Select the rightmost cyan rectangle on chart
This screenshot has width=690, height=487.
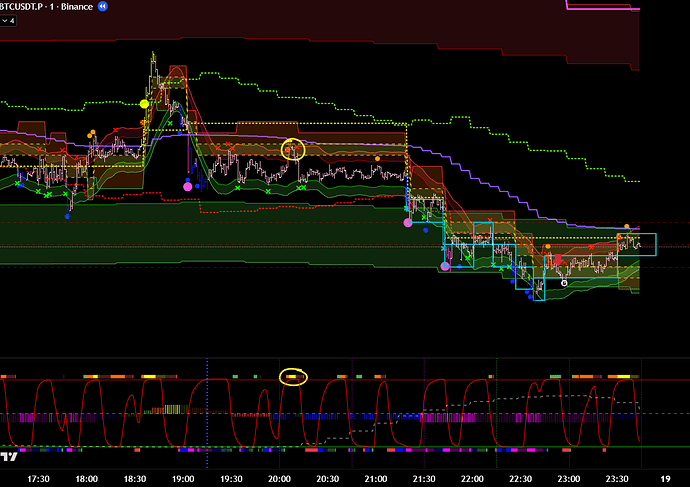coord(636,244)
